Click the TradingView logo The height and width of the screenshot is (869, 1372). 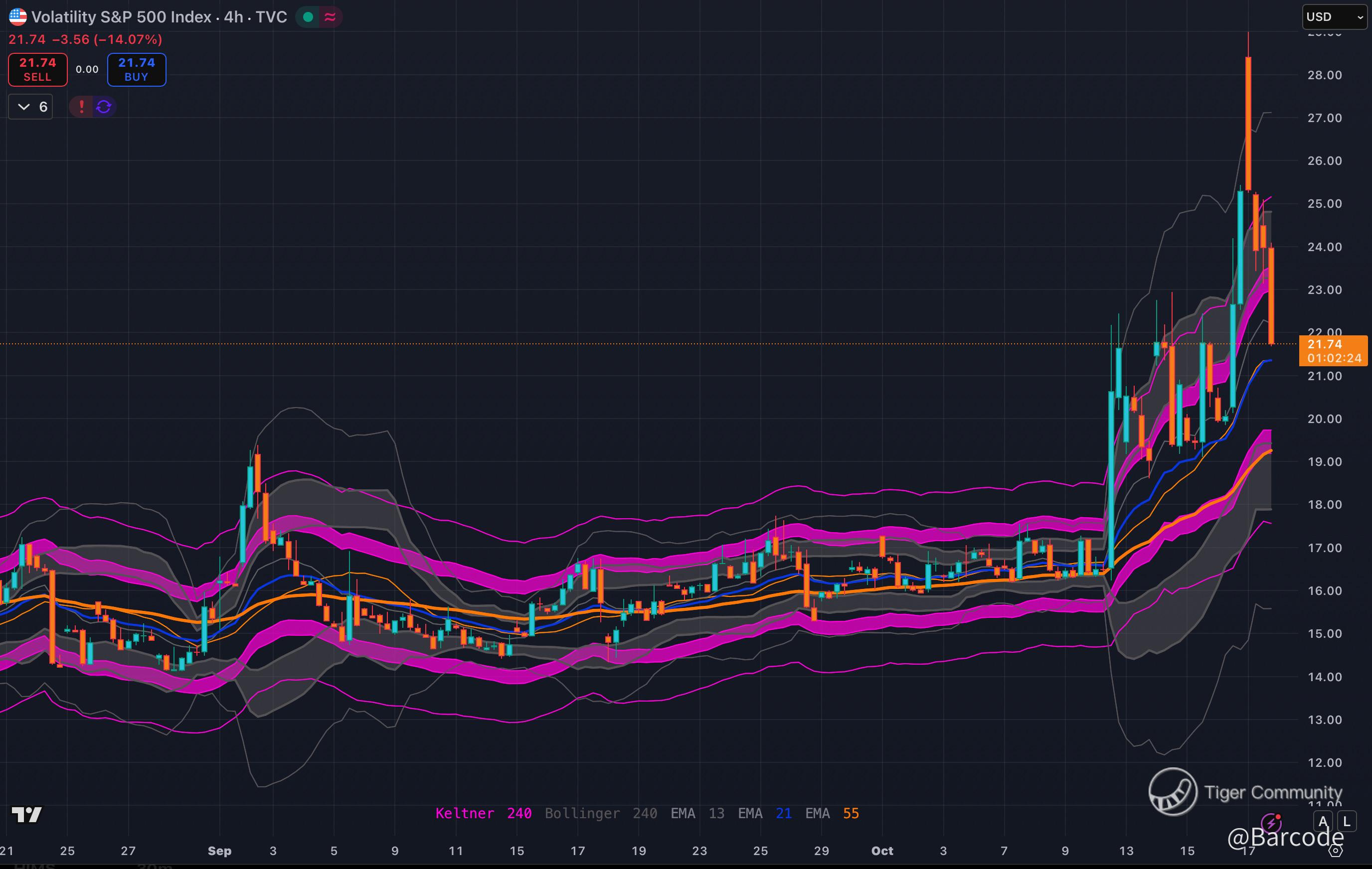tap(27, 815)
